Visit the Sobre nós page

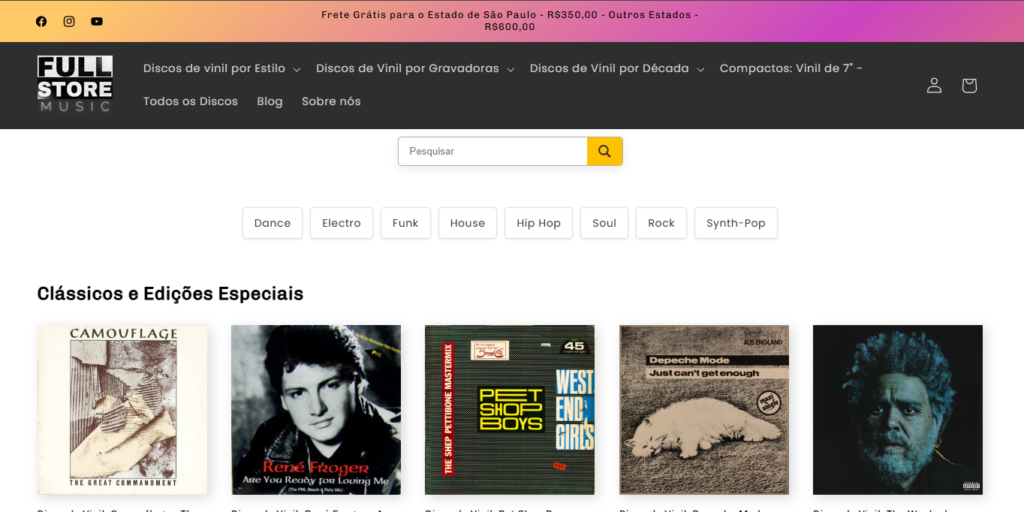tap(331, 101)
